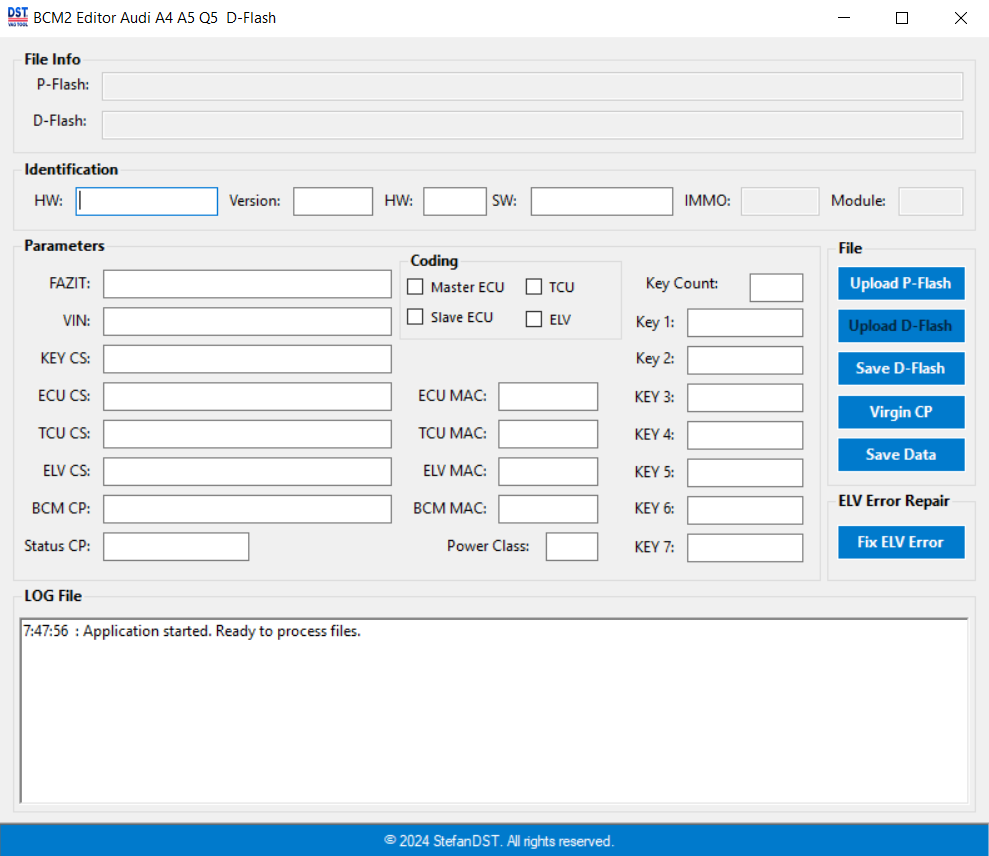Maximize the BCM2 Editor window
The image size is (989, 856).
click(x=902, y=18)
